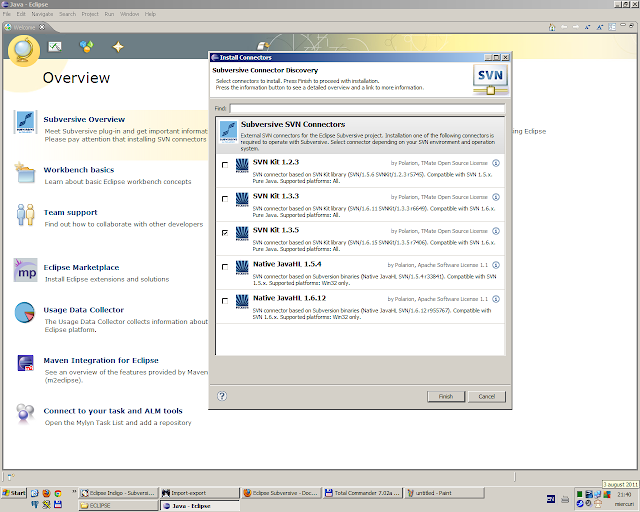Open the Project menu
Viewport: 640px width, 512px height.
click(90, 14)
